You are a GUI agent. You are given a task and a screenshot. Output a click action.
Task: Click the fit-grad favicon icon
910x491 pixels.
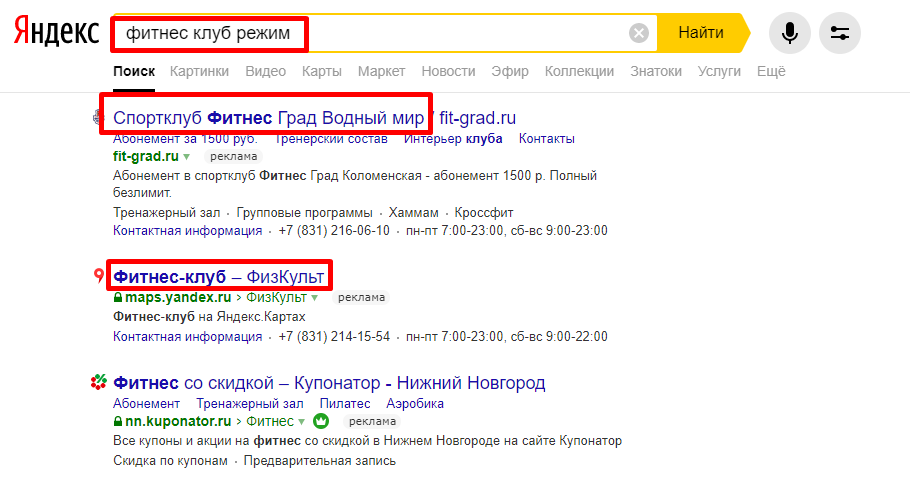(x=98, y=118)
